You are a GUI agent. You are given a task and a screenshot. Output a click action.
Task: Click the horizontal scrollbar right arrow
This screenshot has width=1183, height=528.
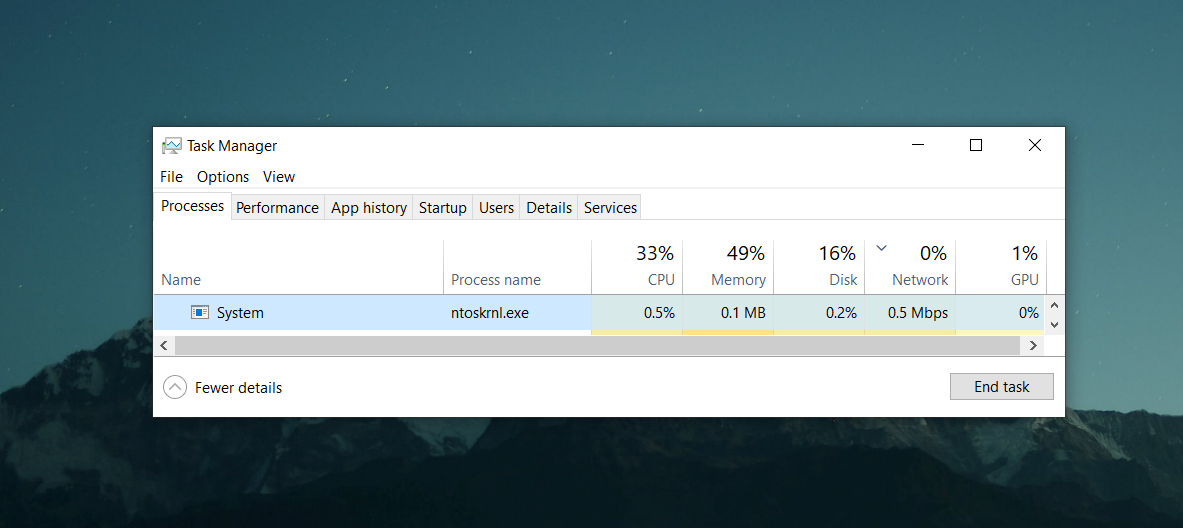(1033, 345)
